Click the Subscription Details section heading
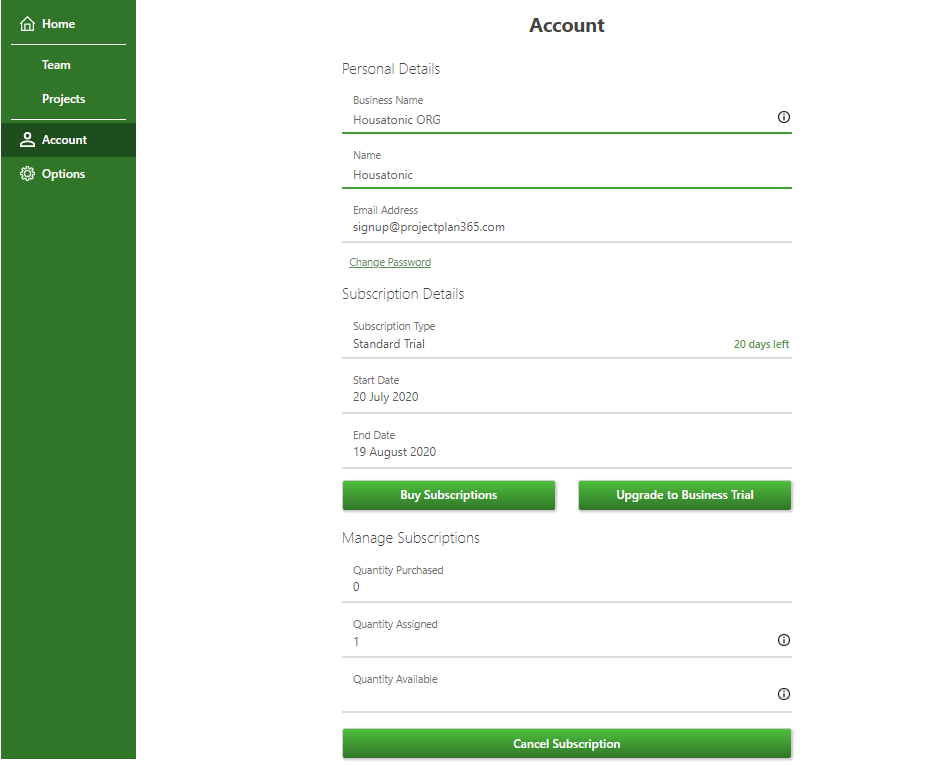This screenshot has height=765, width=943. (x=403, y=294)
